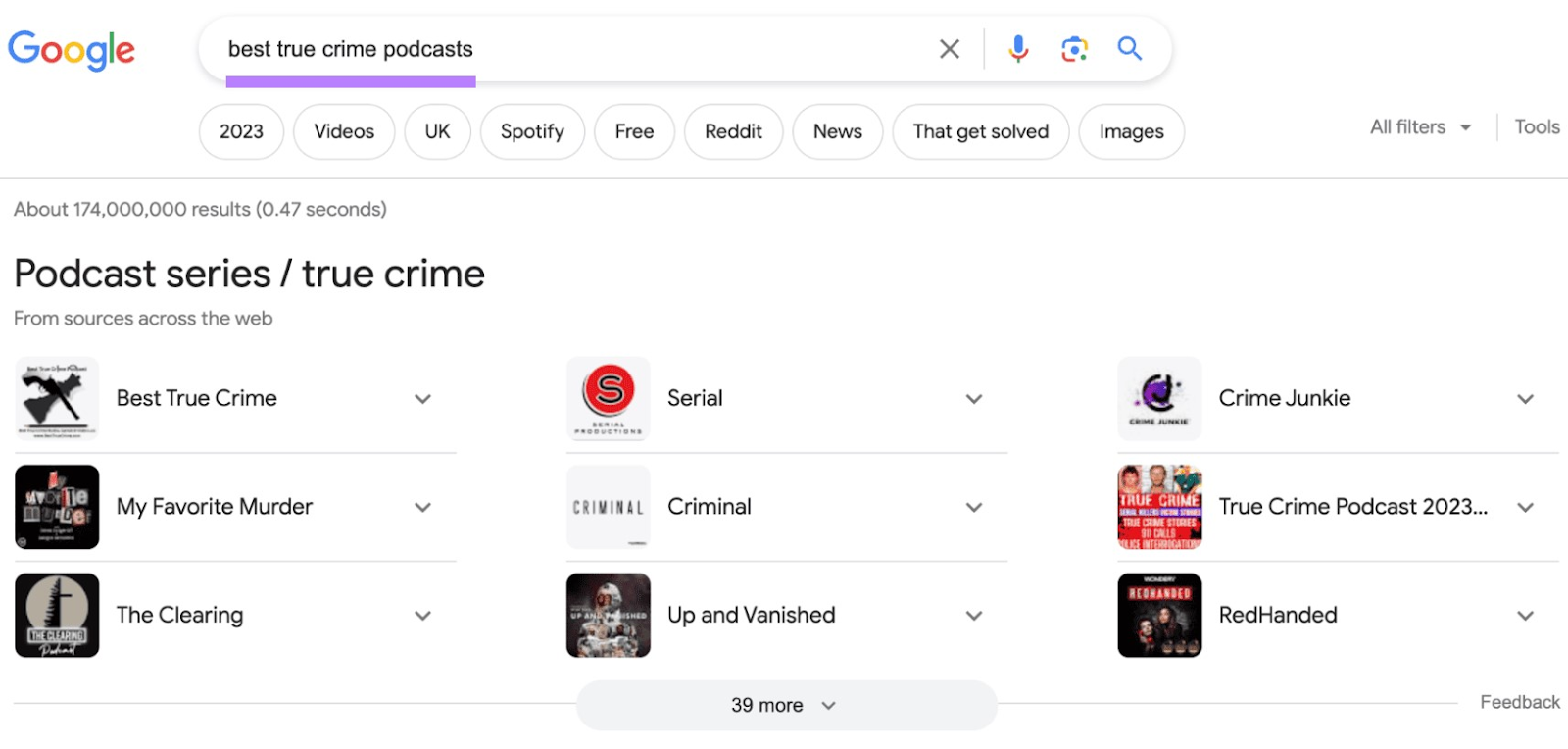1568x749 pixels.
Task: Clear the search query with the X
Action: point(948,48)
